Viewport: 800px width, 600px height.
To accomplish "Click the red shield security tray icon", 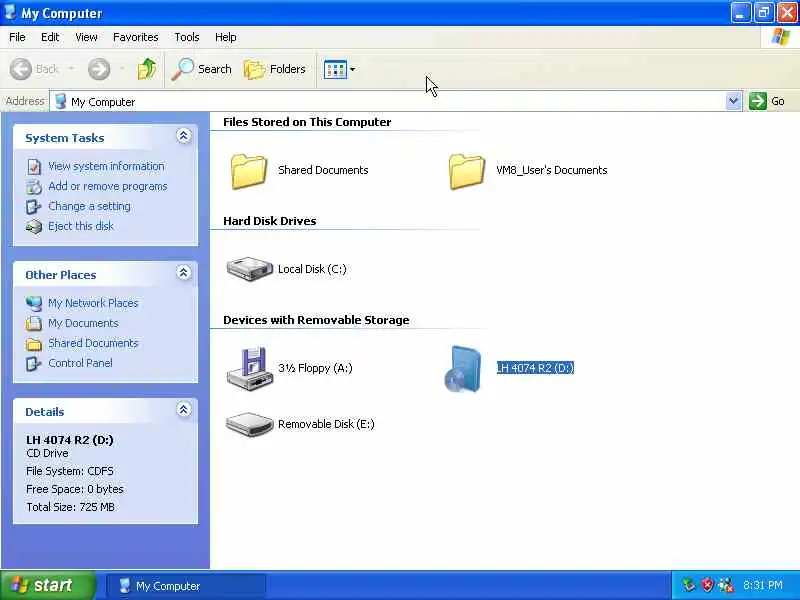I will [x=708, y=585].
